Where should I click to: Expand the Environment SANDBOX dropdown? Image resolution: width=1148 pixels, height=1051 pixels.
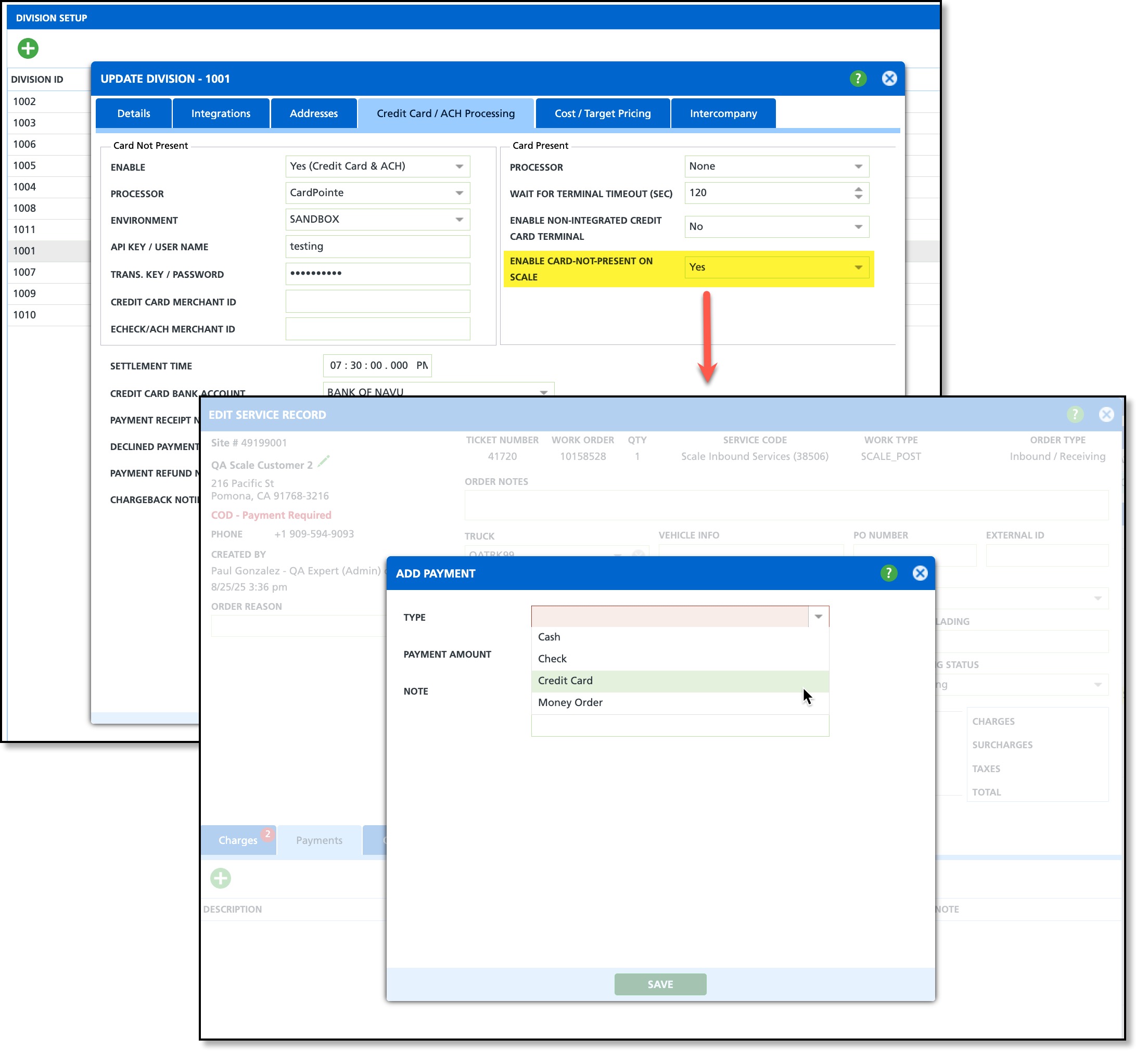[x=459, y=220]
